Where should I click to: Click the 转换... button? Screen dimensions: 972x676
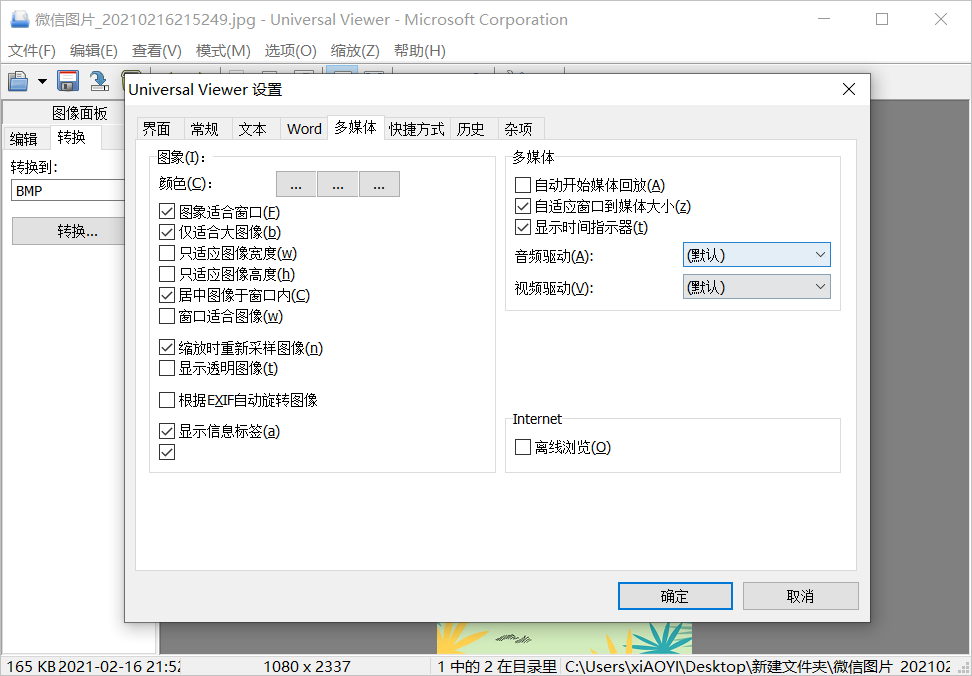[69, 231]
